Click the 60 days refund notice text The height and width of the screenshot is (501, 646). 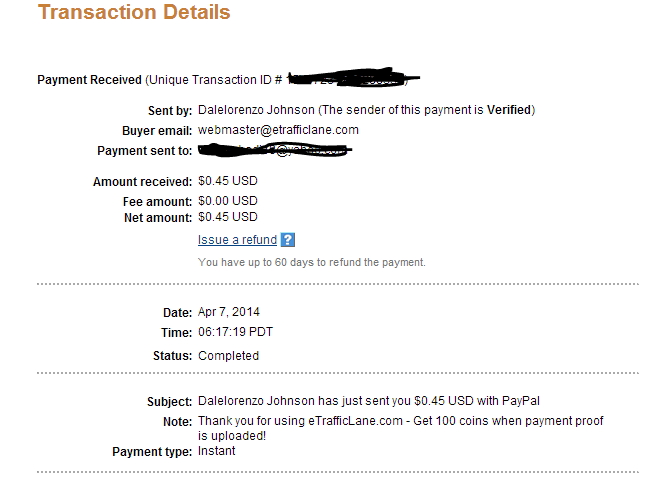pyautogui.click(x=311, y=262)
